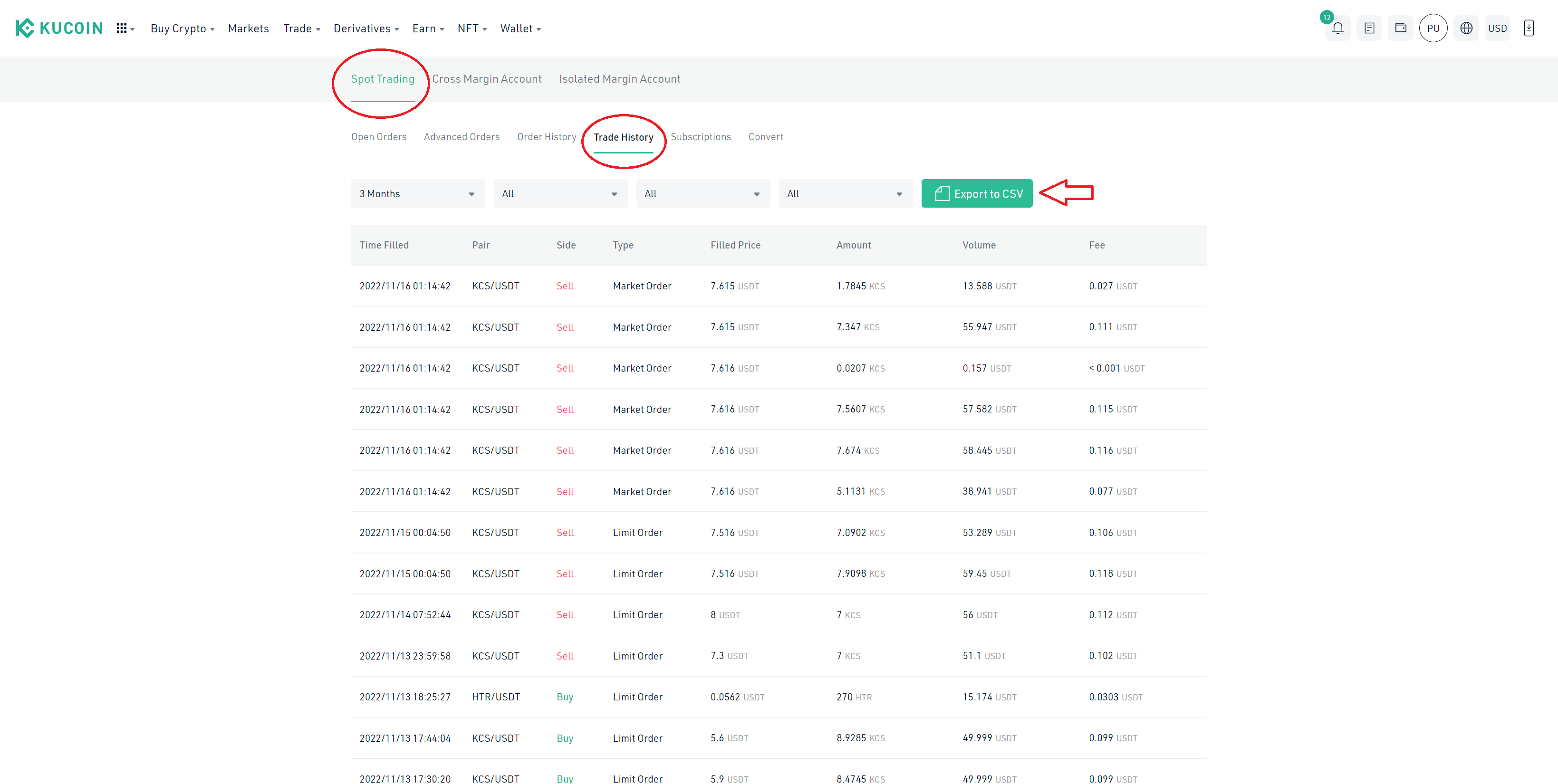
Task: Open the apps grid menu icon
Action: click(x=125, y=29)
